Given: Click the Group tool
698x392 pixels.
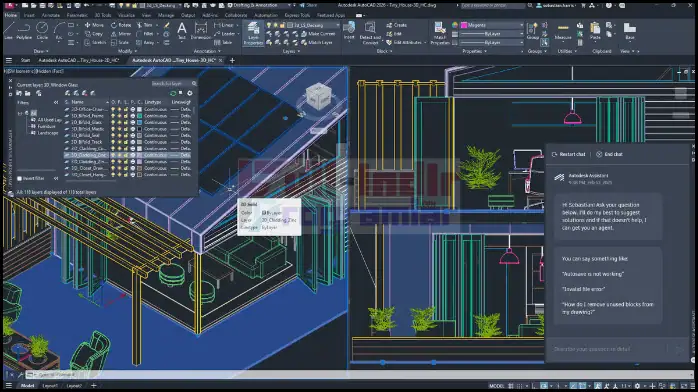Looking at the screenshot, I should (x=532, y=31).
